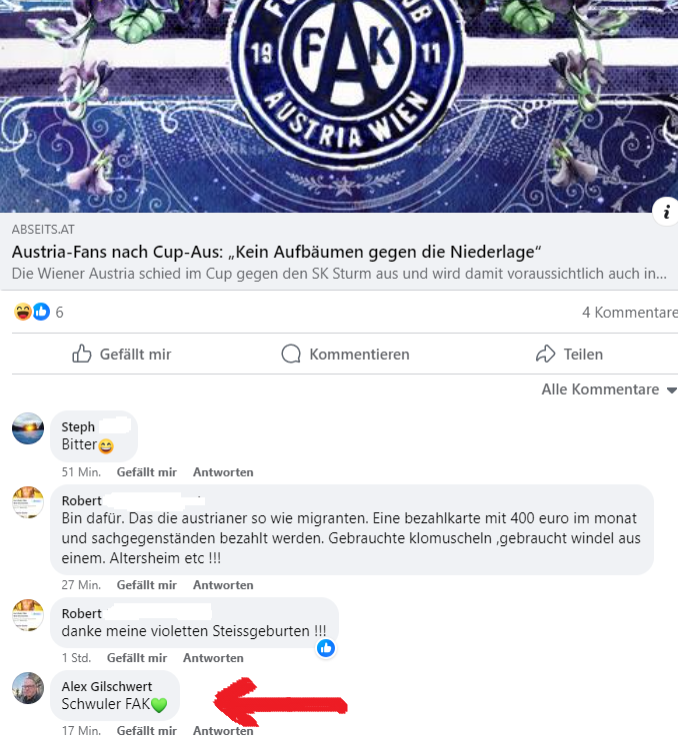This screenshot has height=750, width=678.
Task: Click the Teilen share arrow icon
Action: 545,354
